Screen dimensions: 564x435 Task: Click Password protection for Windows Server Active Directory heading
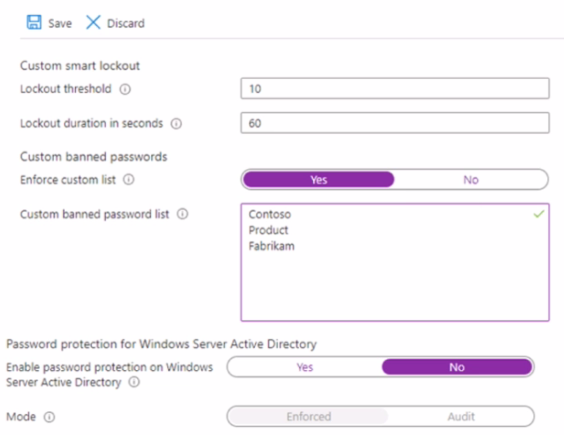pyautogui.click(x=162, y=344)
